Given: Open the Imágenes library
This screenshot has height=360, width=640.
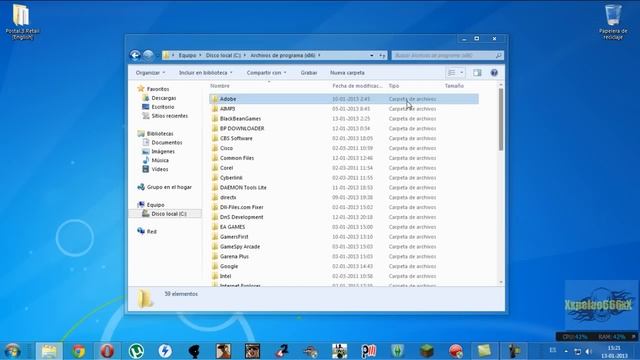Looking at the screenshot, I should pyautogui.click(x=163, y=151).
